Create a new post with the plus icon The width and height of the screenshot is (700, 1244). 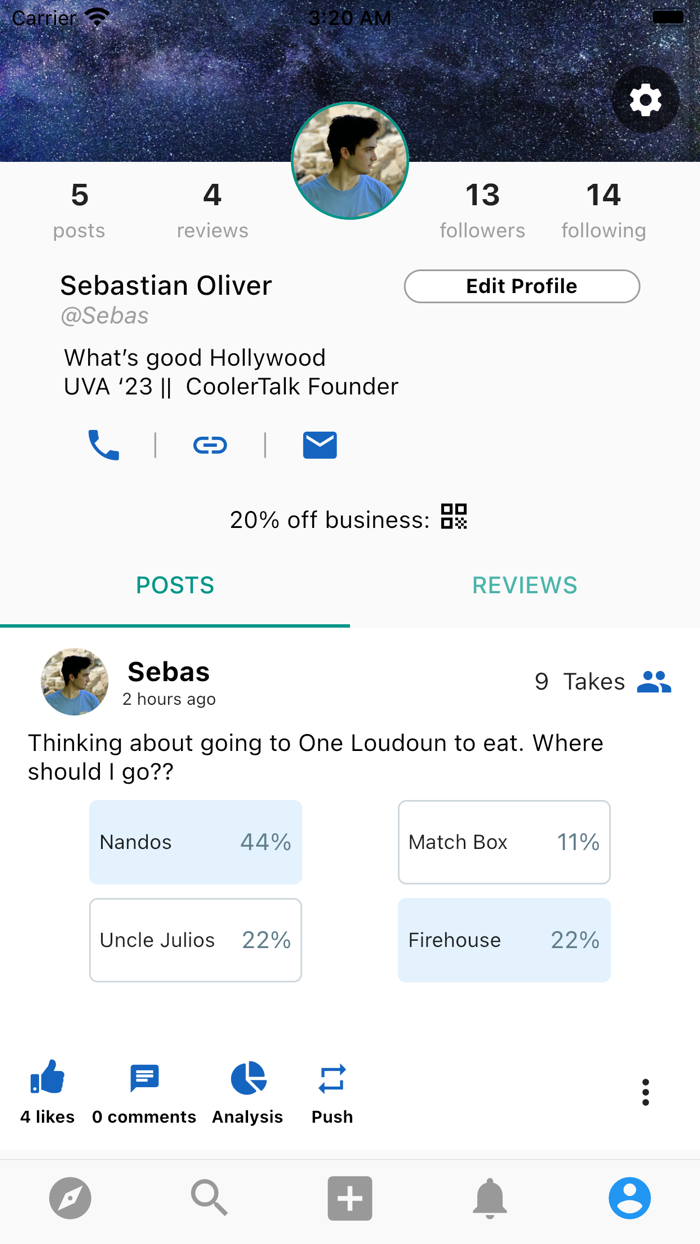[x=349, y=1197]
